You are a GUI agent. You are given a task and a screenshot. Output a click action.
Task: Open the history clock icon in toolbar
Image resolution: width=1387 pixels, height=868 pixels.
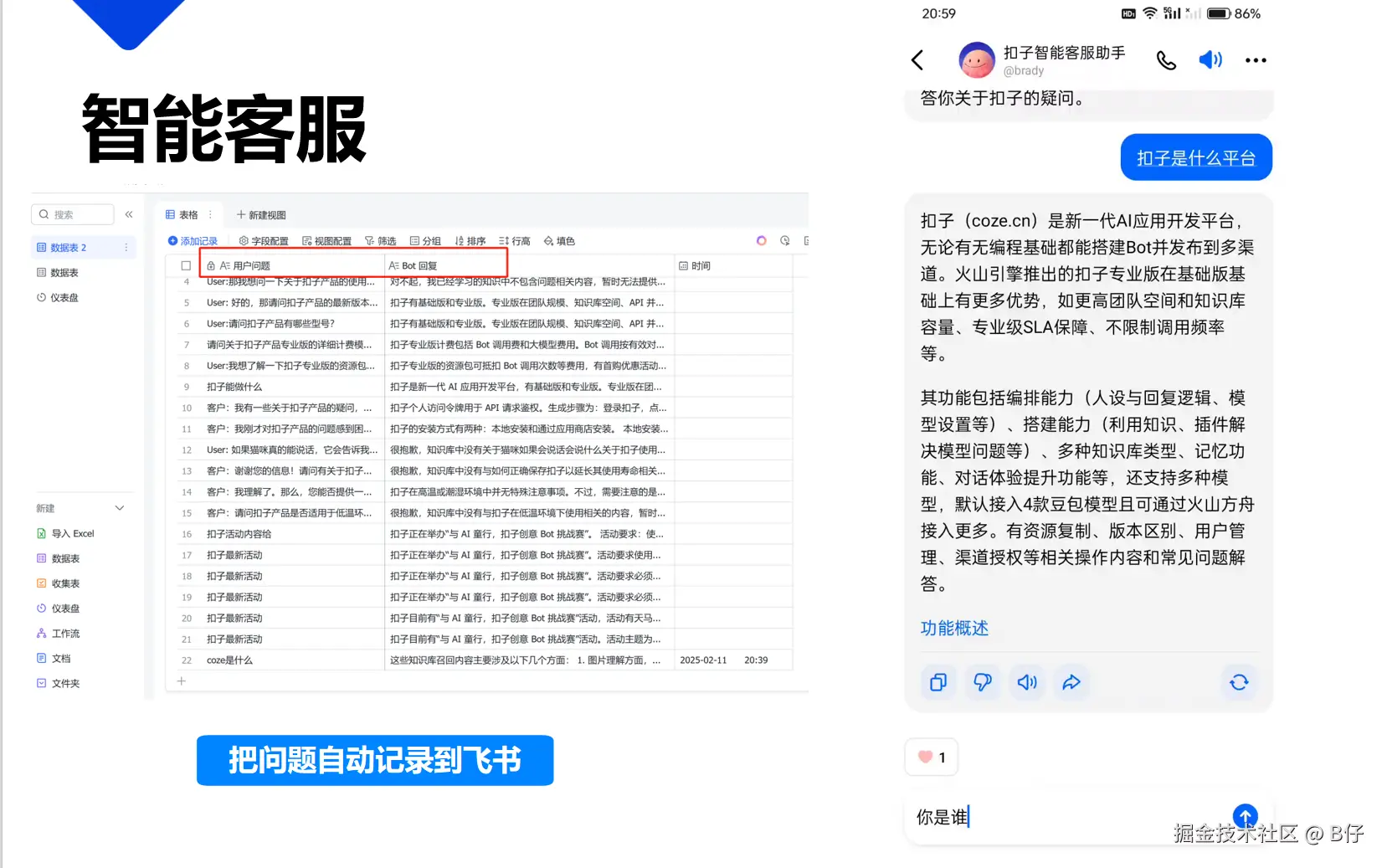(785, 241)
